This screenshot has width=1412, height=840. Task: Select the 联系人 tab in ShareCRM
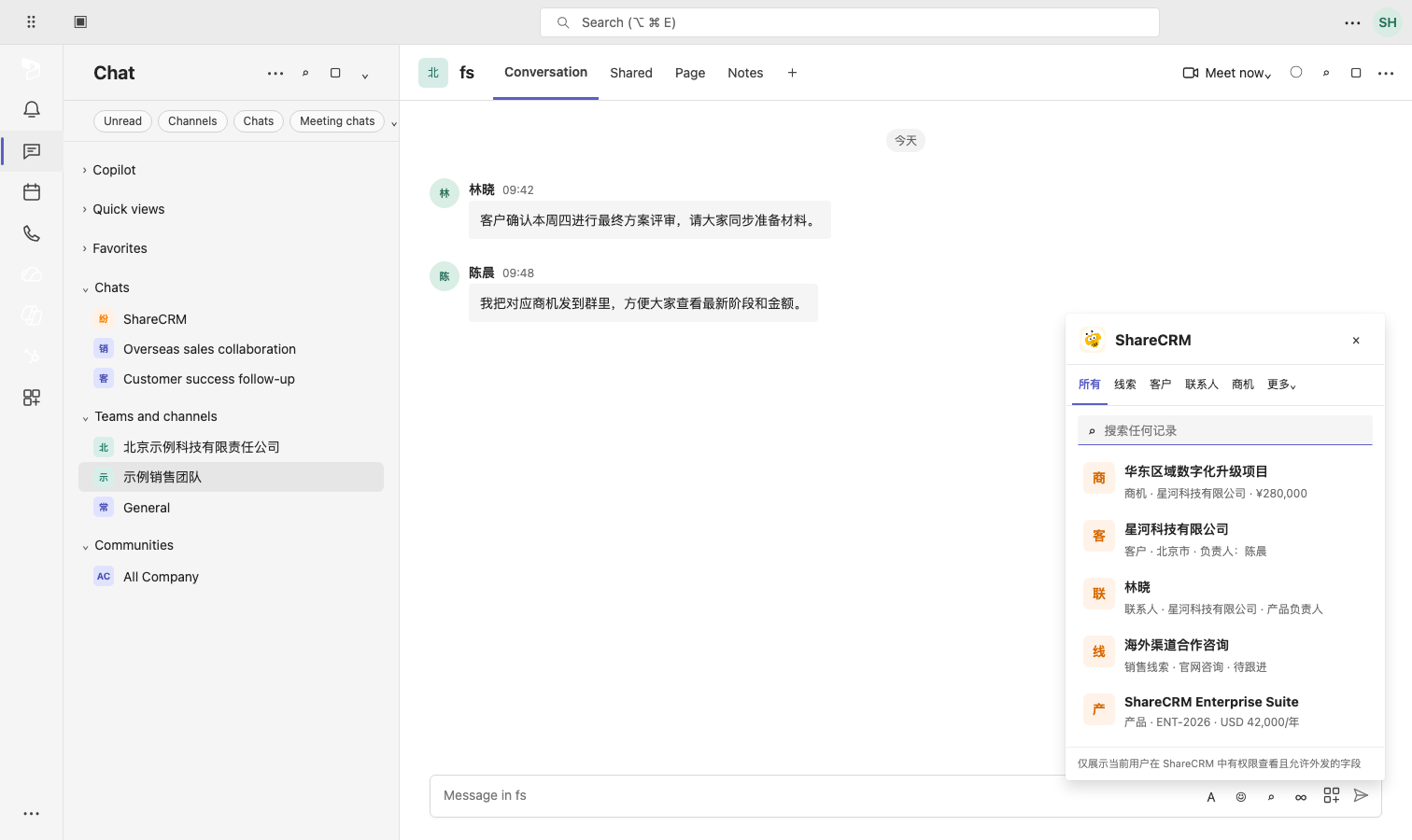pyautogui.click(x=1202, y=385)
